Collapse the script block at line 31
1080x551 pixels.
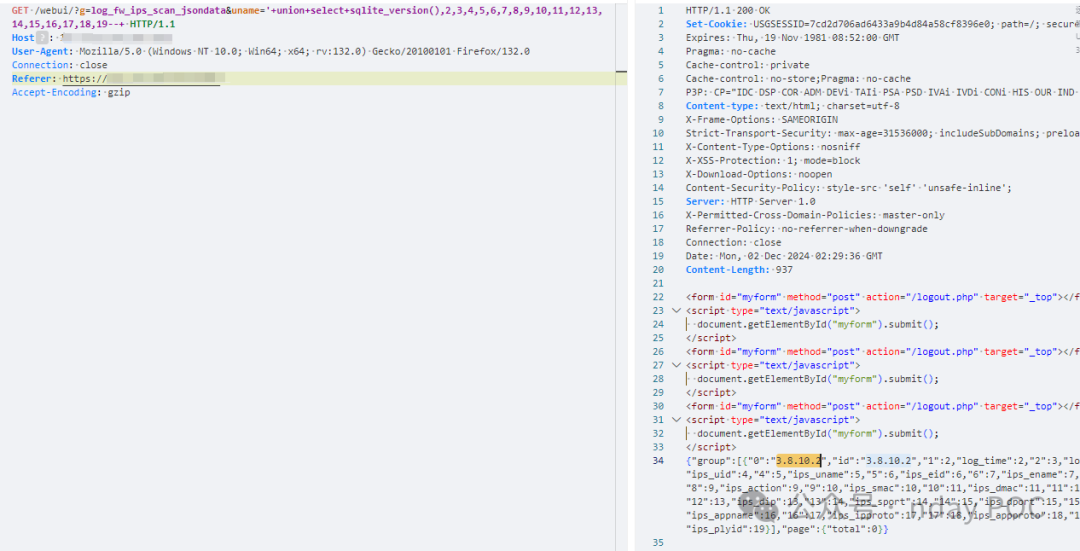point(676,419)
